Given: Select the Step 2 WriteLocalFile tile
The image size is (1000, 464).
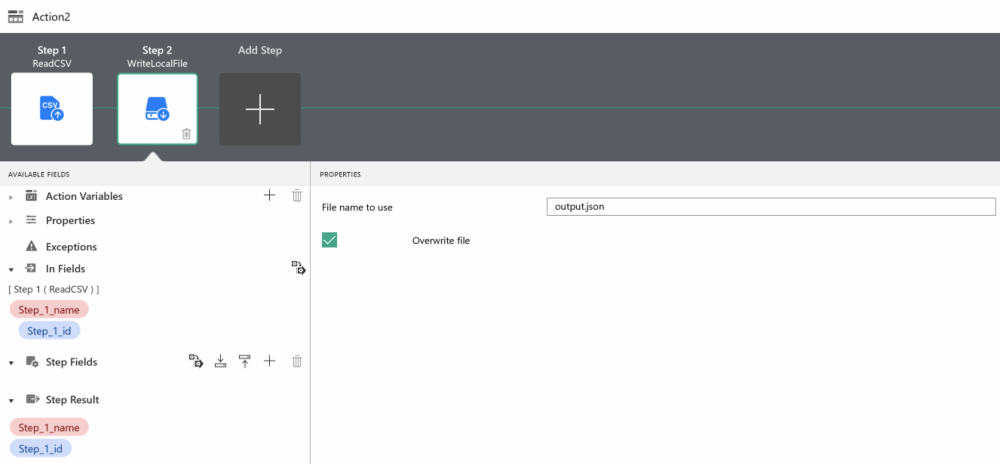Looking at the screenshot, I should point(158,109).
